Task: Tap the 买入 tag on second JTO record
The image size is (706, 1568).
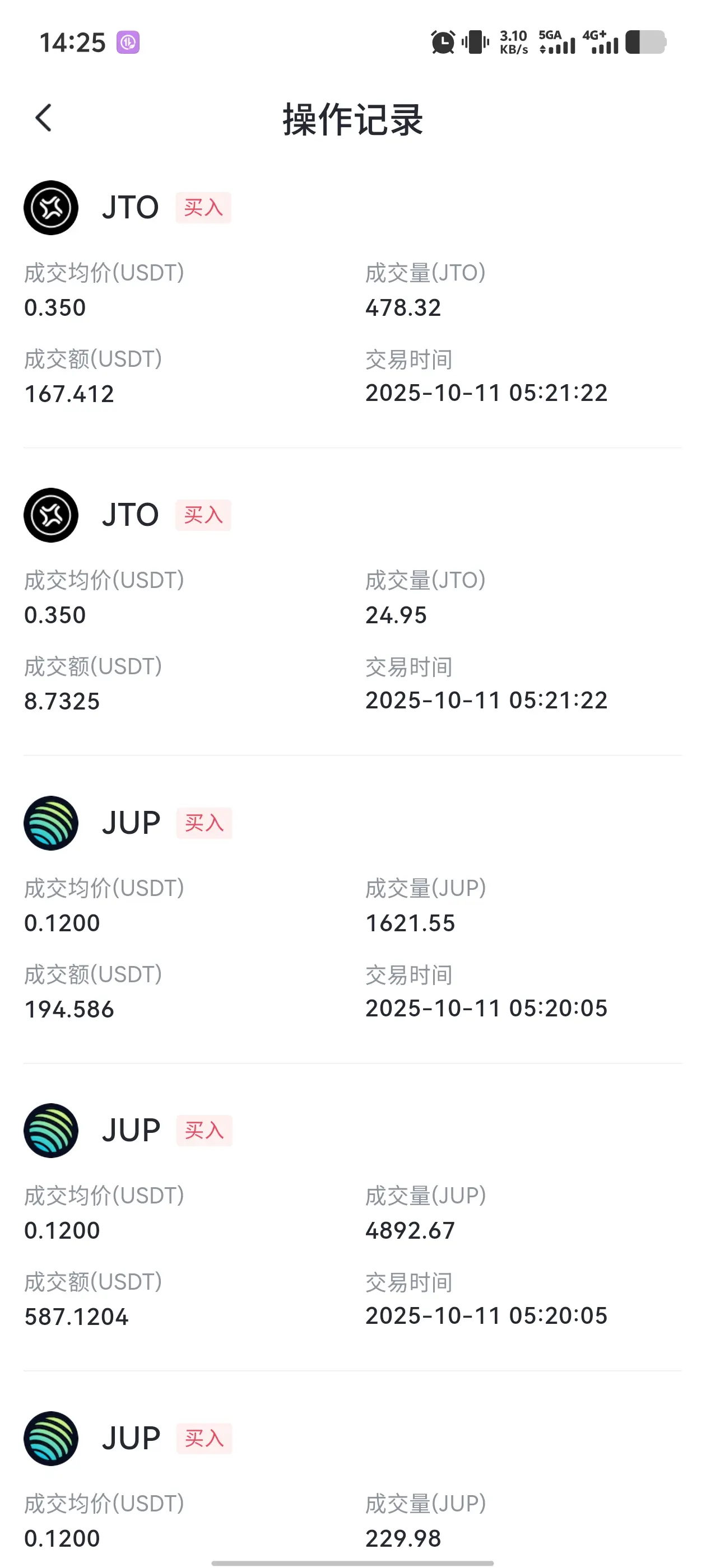Action: point(203,515)
